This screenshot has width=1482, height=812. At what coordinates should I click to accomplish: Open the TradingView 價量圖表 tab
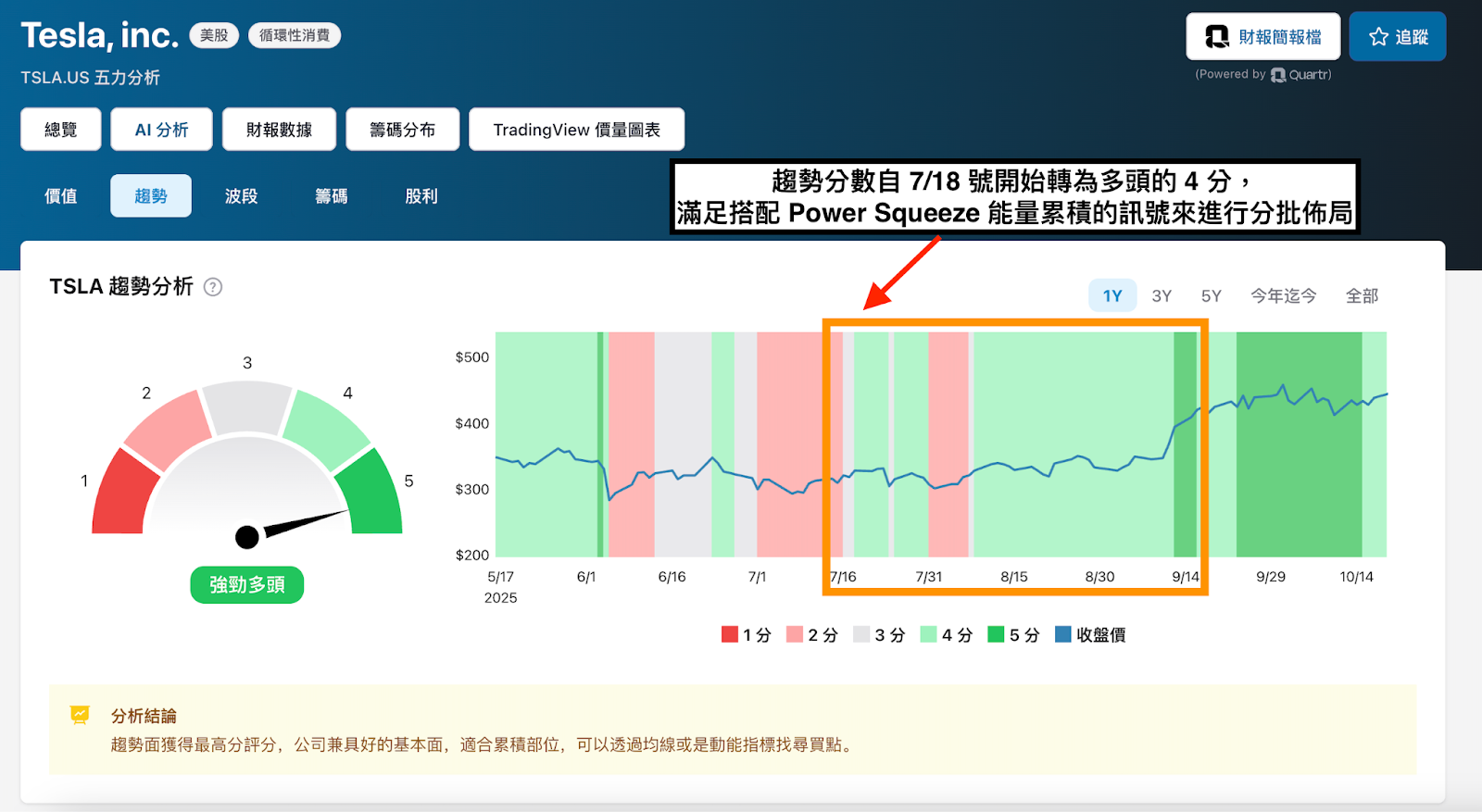click(576, 130)
